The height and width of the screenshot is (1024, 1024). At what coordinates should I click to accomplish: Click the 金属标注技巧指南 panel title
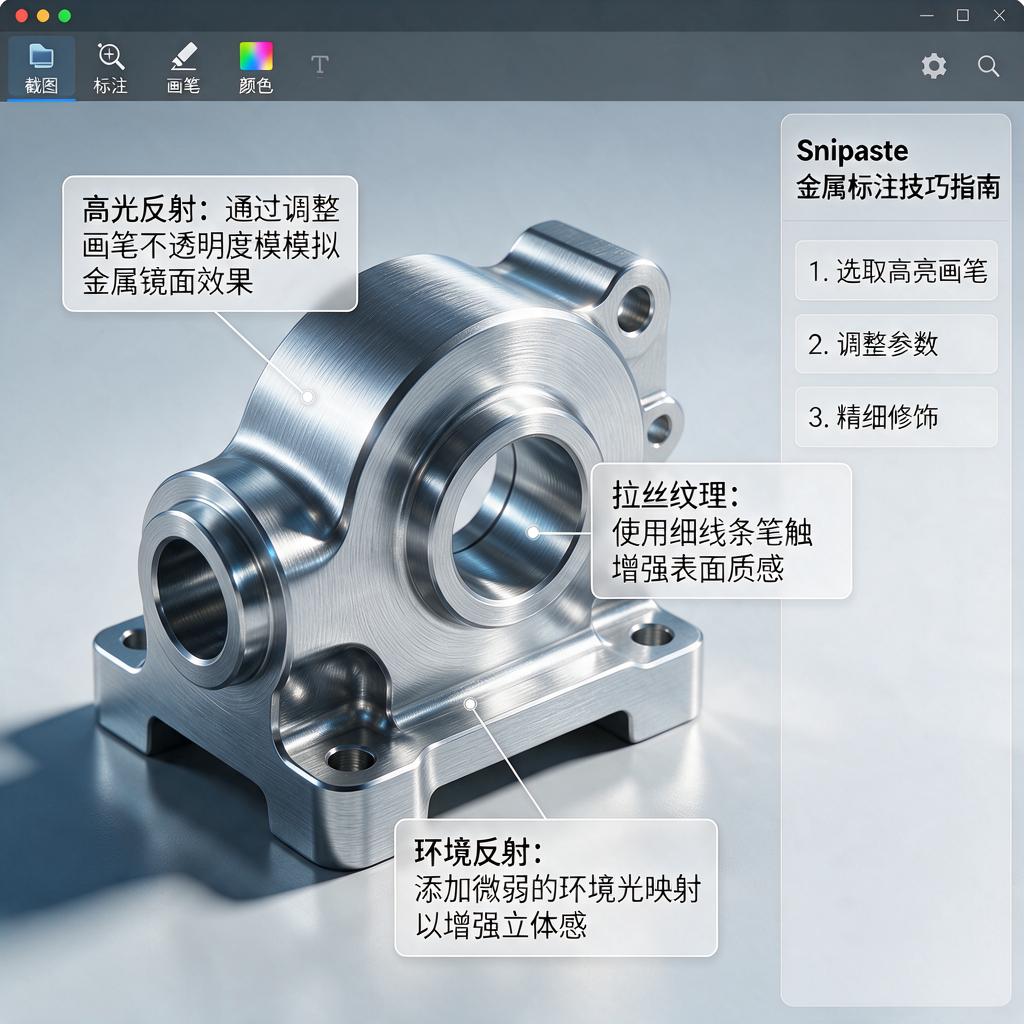898,187
